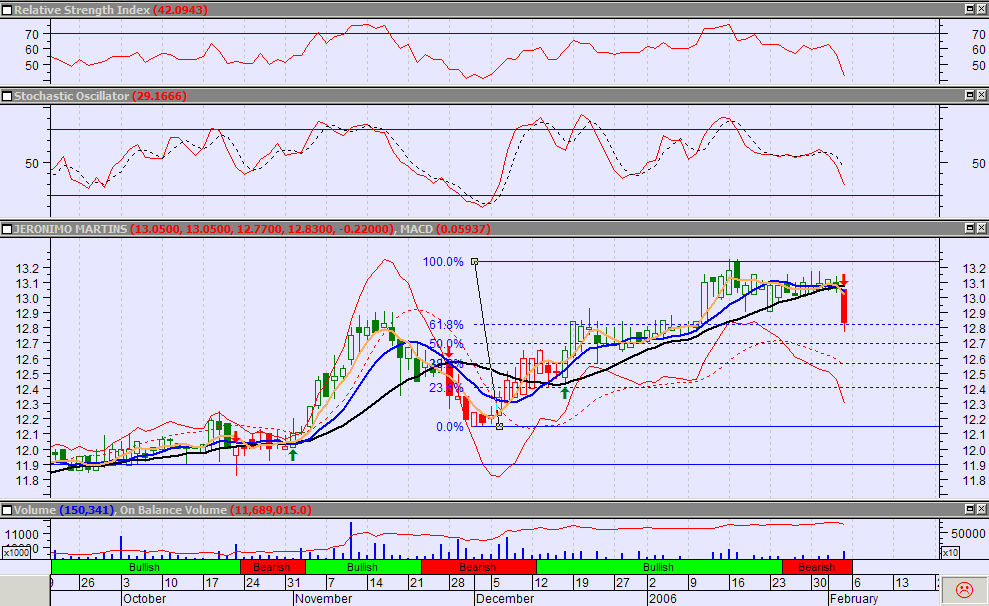
Task: Select the red sell arrow at late November
Action: (448, 352)
